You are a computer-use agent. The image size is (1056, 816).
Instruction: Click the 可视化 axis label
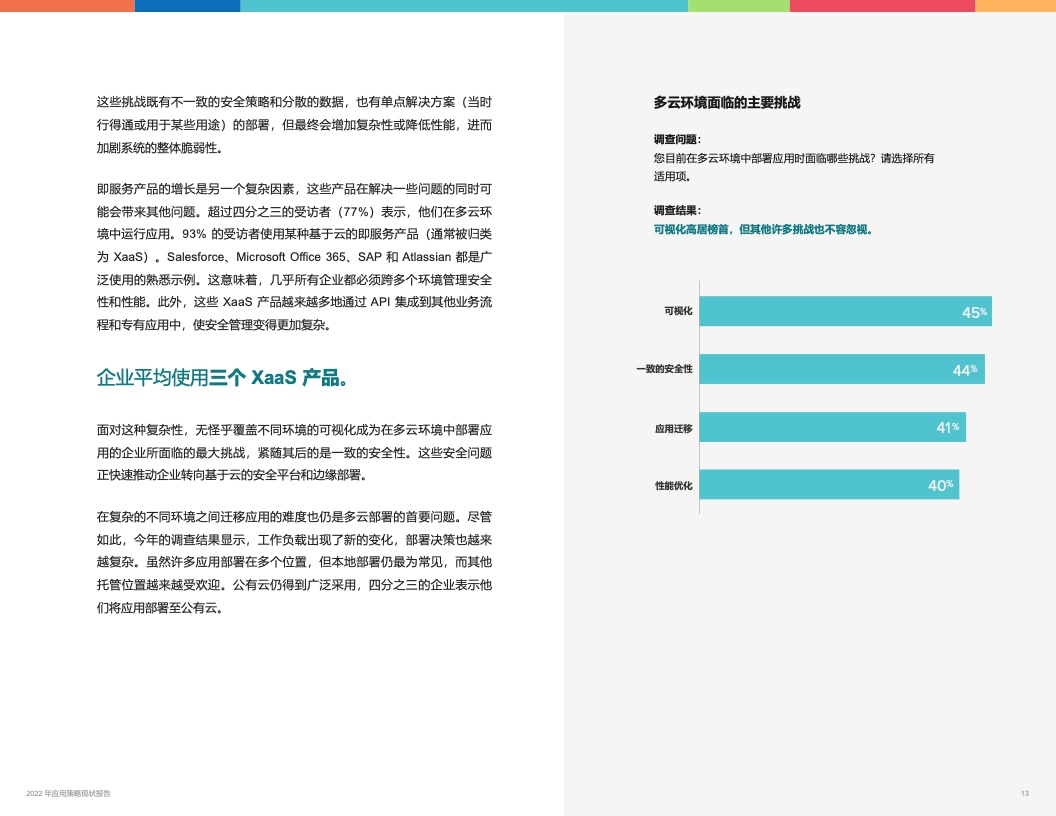point(678,311)
